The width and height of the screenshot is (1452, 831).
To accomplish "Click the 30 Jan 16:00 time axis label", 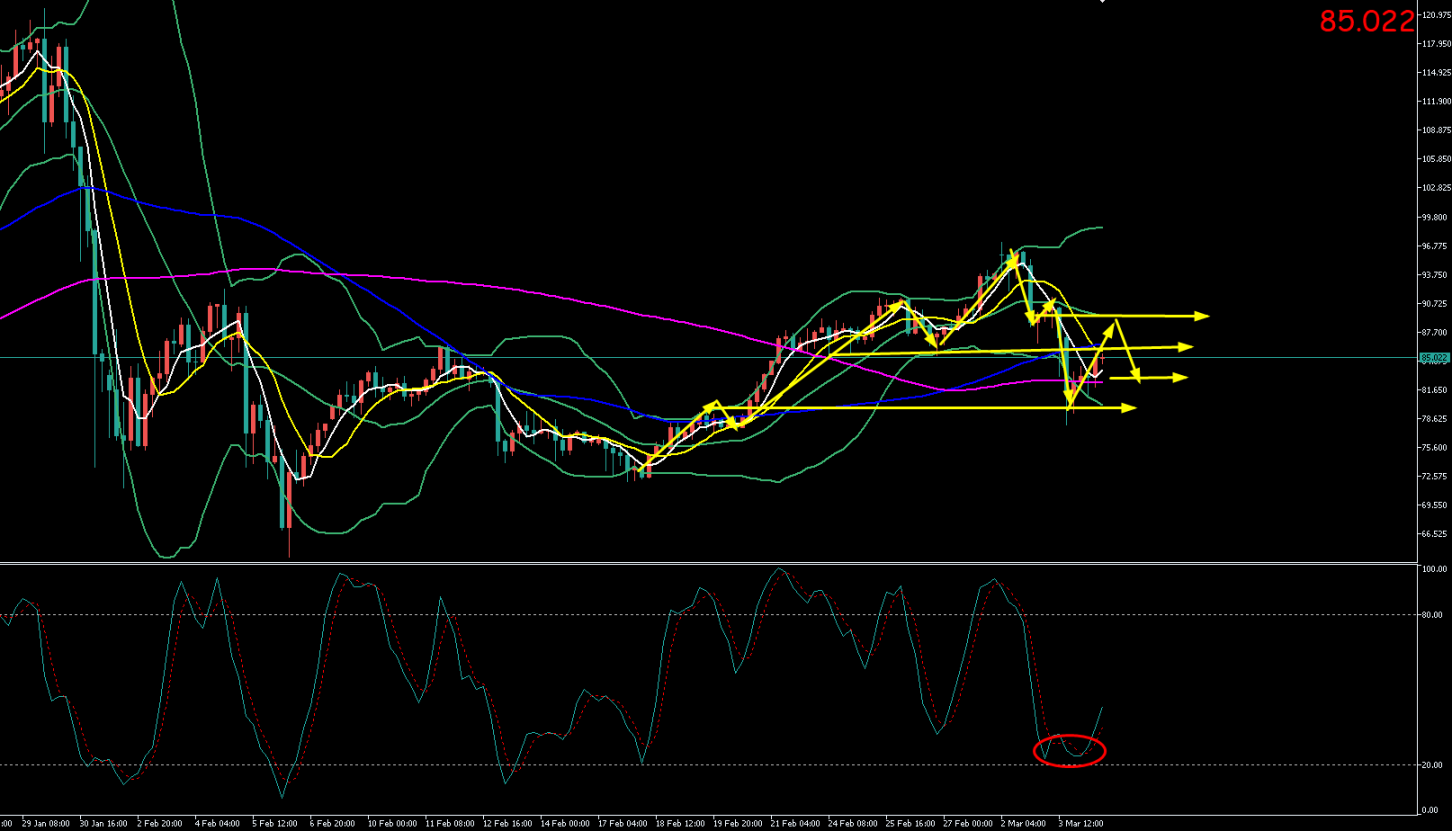I will click(x=102, y=824).
